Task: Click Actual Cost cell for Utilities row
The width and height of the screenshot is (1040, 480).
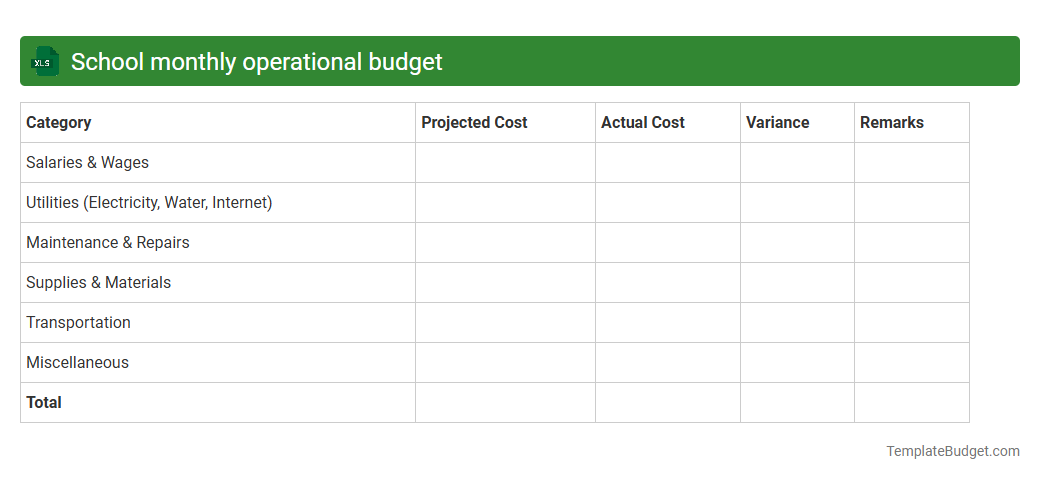Action: click(668, 203)
